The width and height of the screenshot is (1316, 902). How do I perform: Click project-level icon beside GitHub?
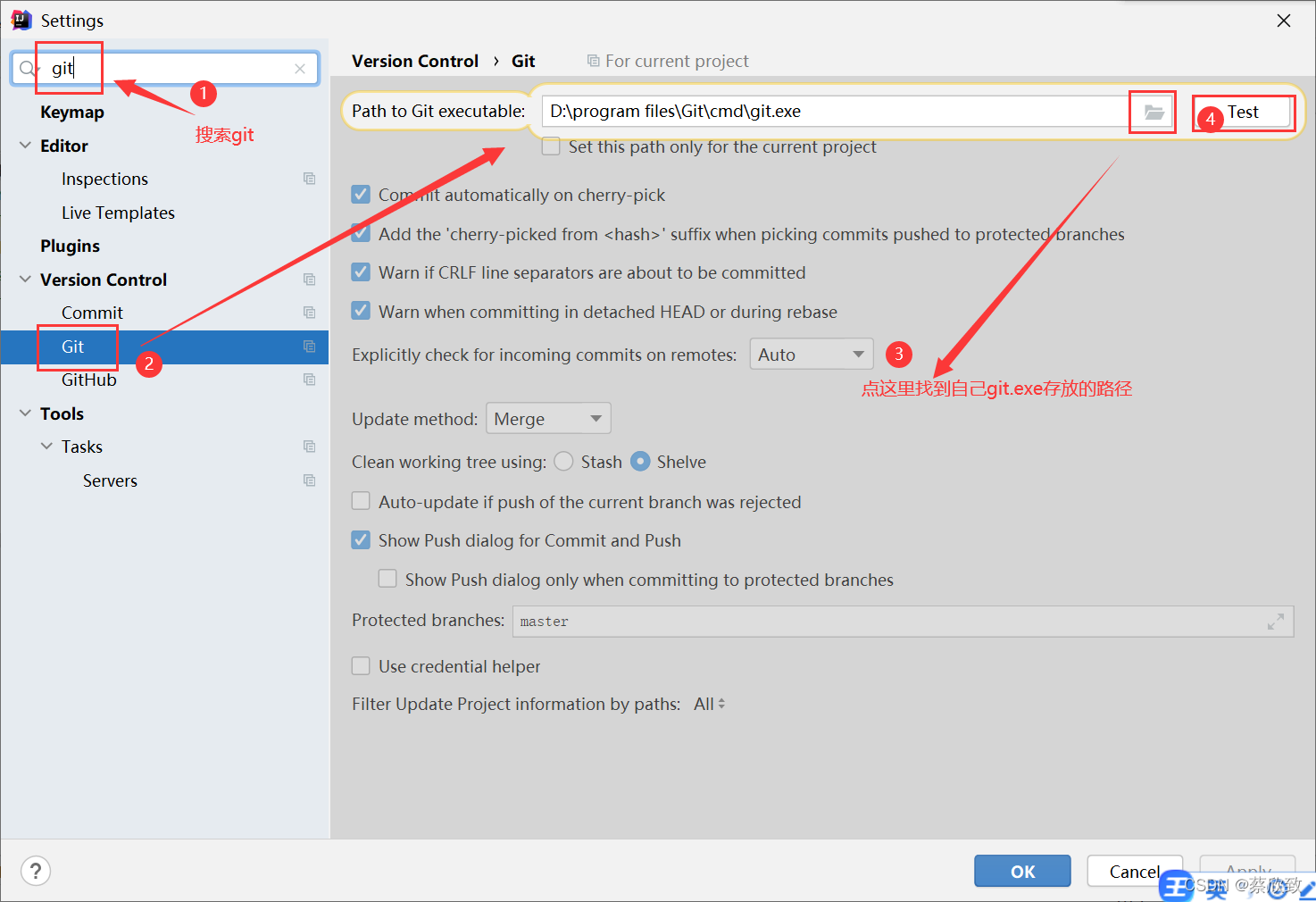tap(310, 380)
